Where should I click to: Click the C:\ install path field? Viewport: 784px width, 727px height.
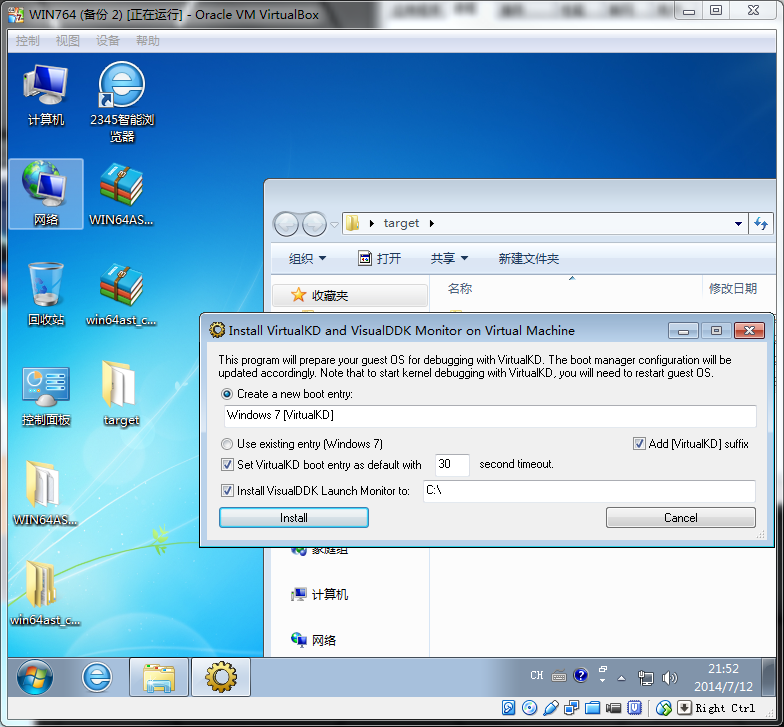[589, 491]
